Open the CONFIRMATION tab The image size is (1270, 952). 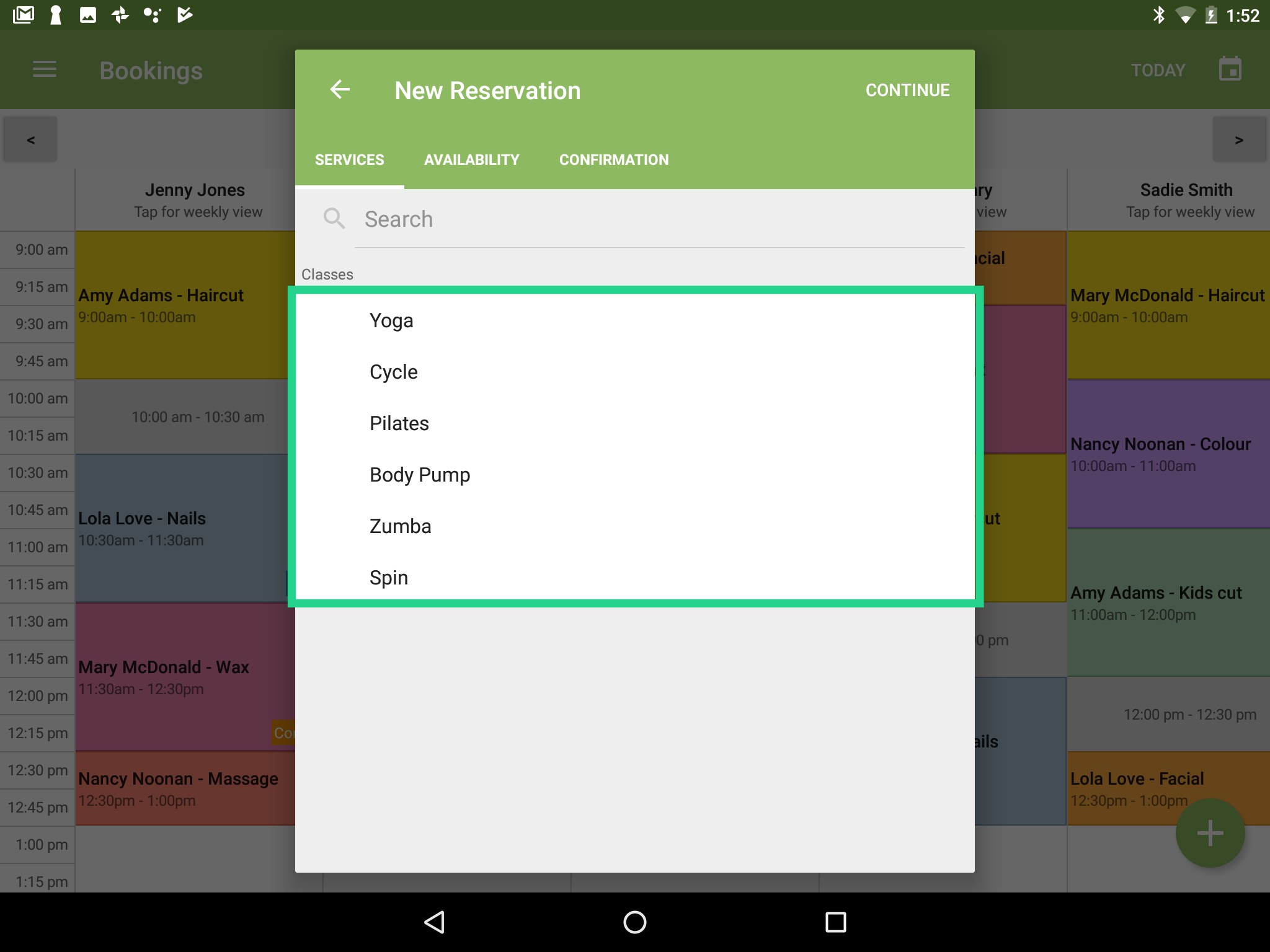point(613,159)
